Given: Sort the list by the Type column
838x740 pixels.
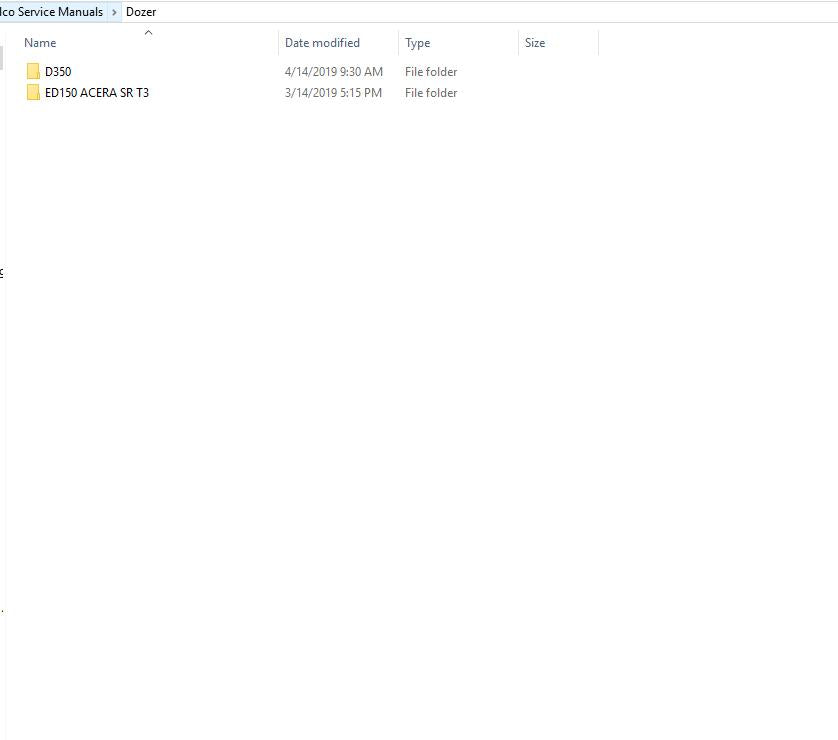Looking at the screenshot, I should pos(417,43).
